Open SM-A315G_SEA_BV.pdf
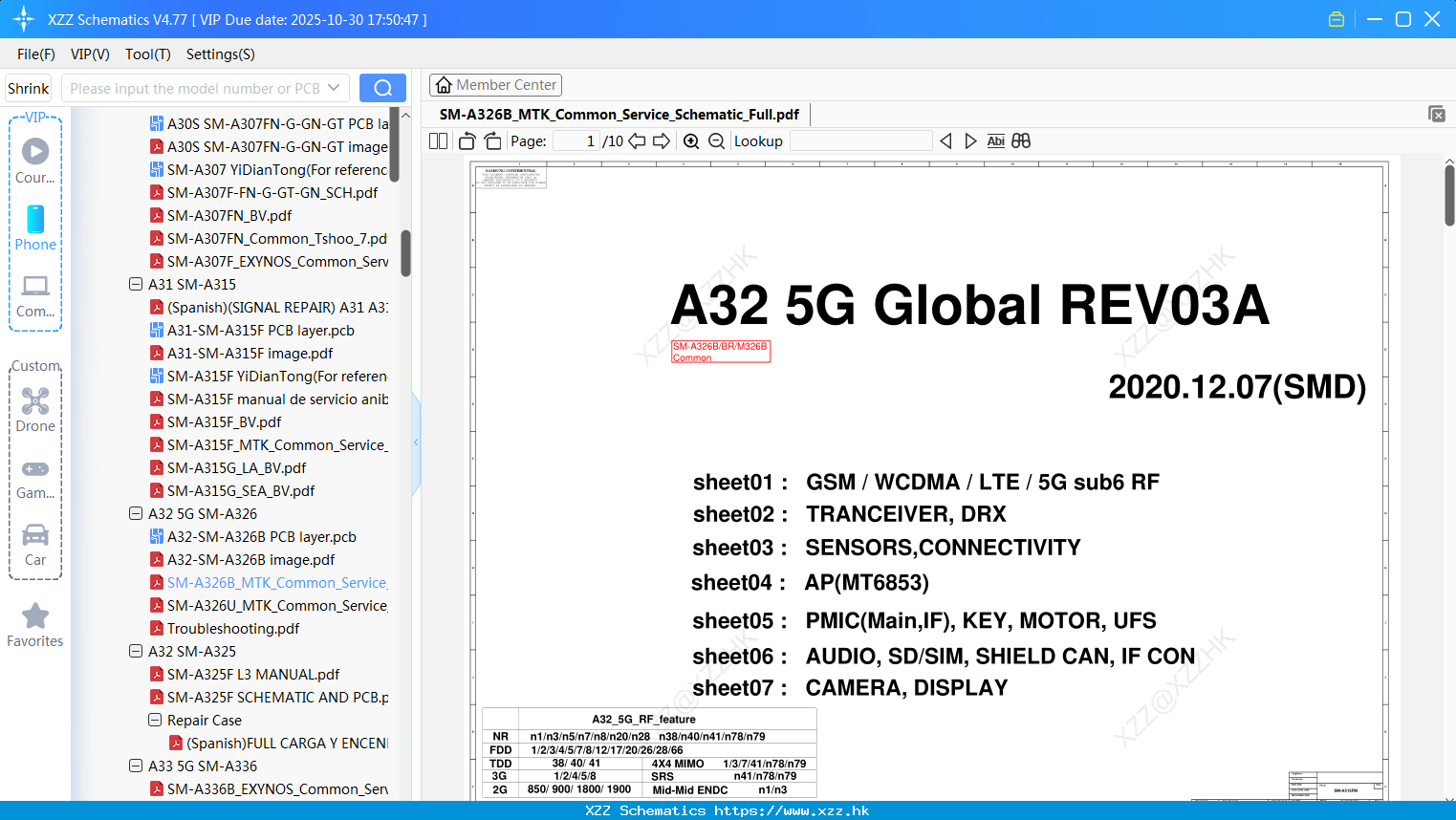The height and width of the screenshot is (820, 1456). [x=232, y=490]
